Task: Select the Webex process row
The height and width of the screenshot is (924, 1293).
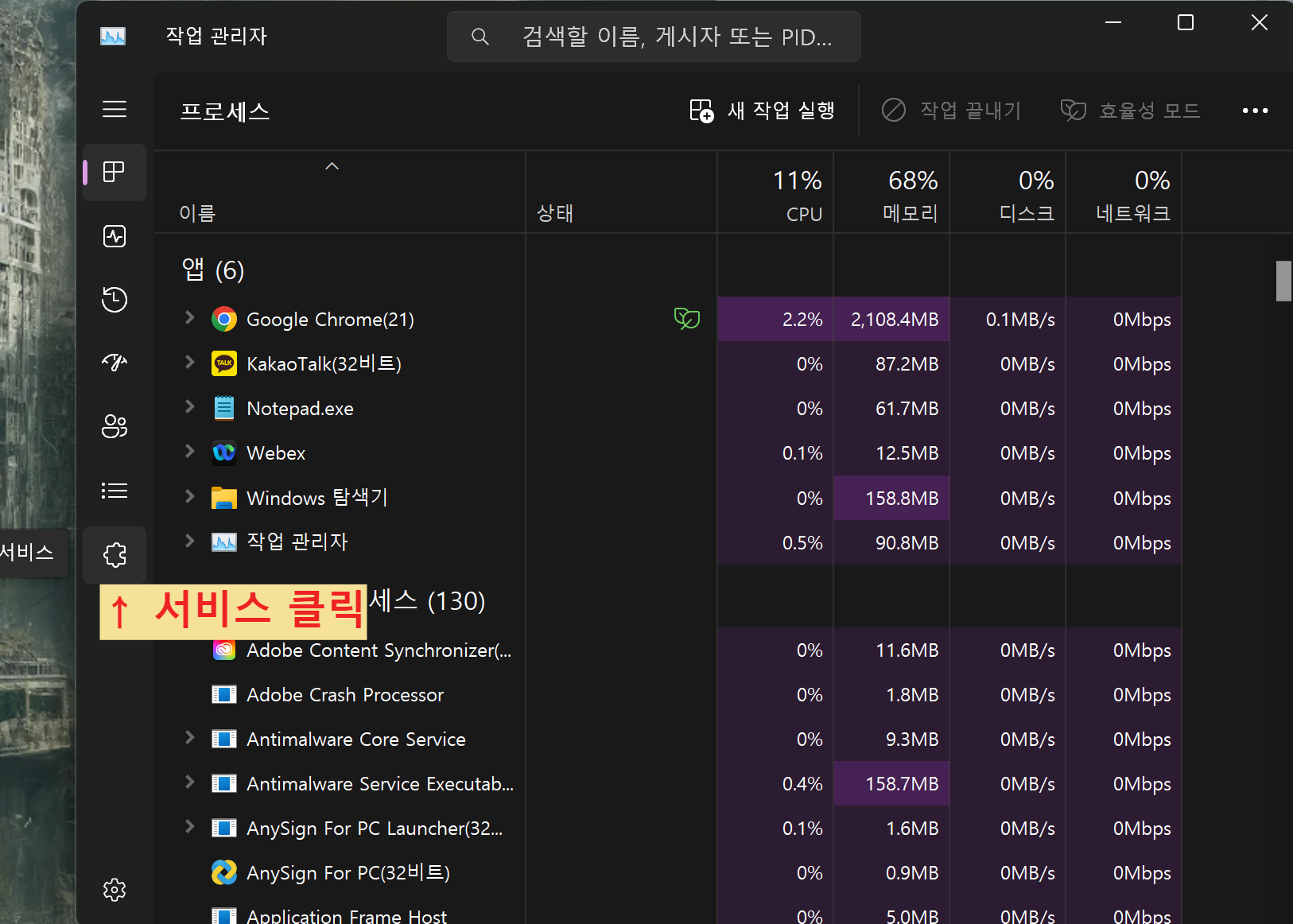Action: pos(668,453)
